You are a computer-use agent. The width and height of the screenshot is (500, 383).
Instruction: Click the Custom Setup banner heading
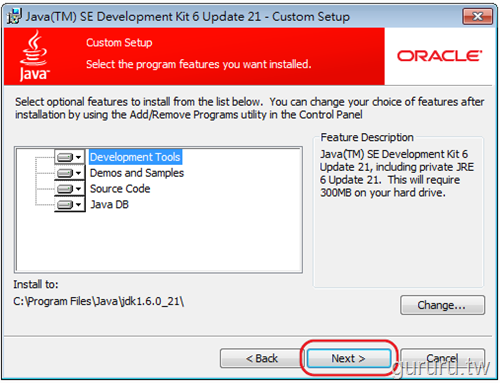[x=119, y=43]
